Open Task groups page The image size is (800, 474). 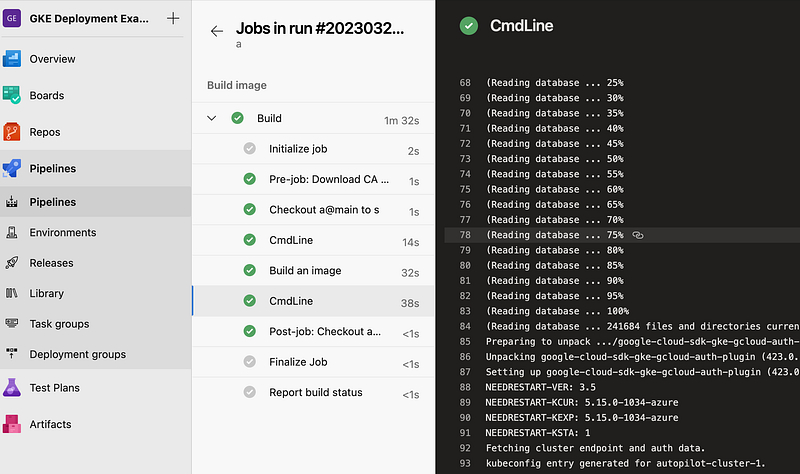pos(59,323)
